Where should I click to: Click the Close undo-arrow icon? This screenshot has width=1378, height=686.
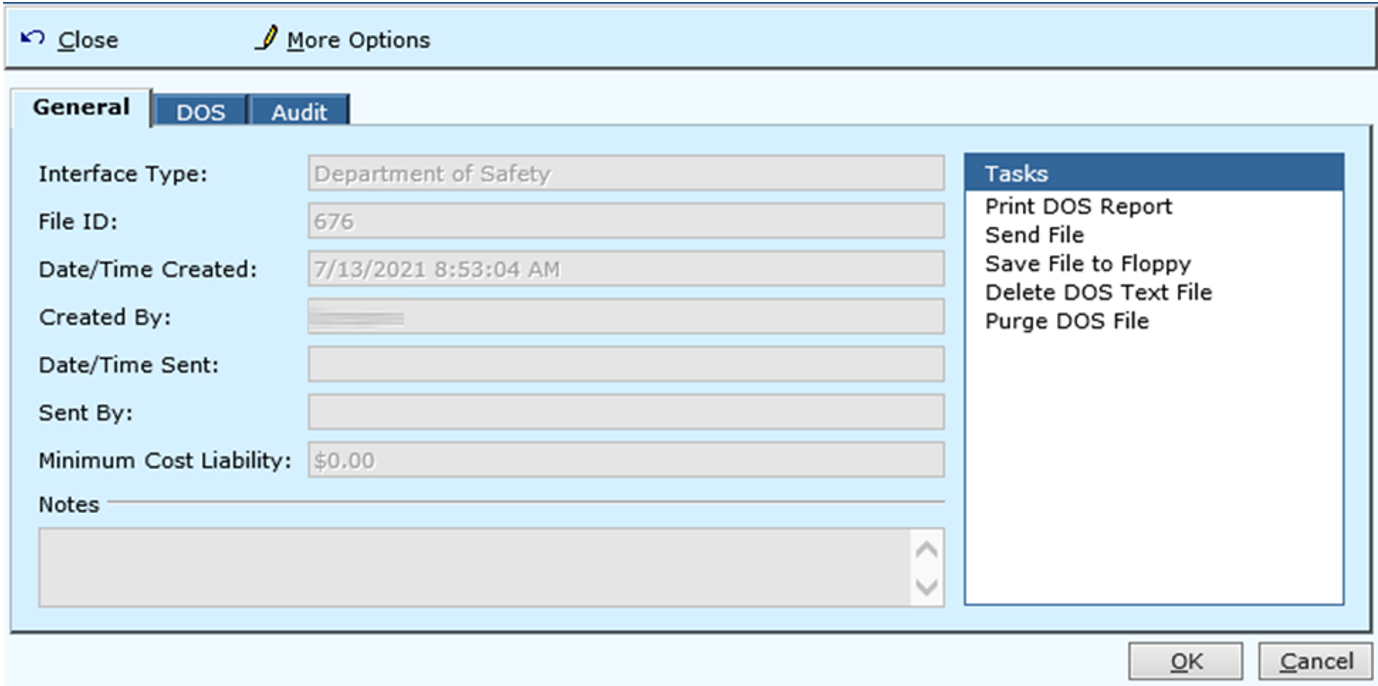pos(31,38)
